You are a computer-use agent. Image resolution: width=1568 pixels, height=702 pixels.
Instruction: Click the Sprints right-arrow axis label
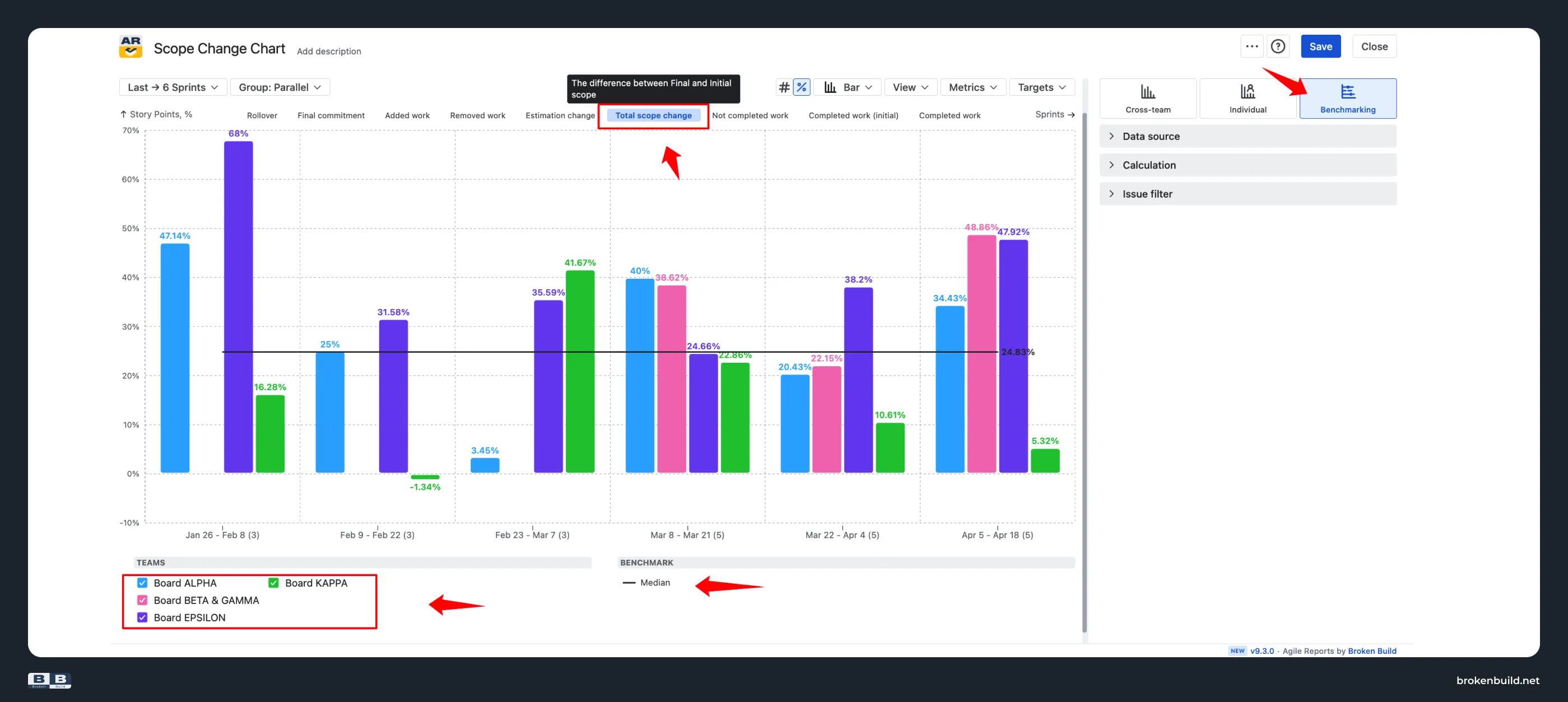(1054, 114)
